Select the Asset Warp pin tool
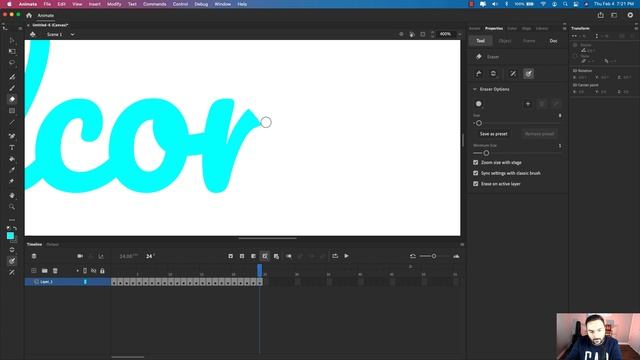The height and width of the screenshot is (360, 640). tap(12, 181)
